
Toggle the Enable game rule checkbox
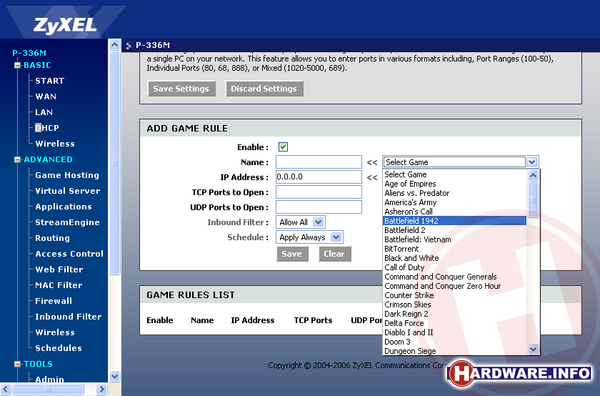(x=283, y=147)
